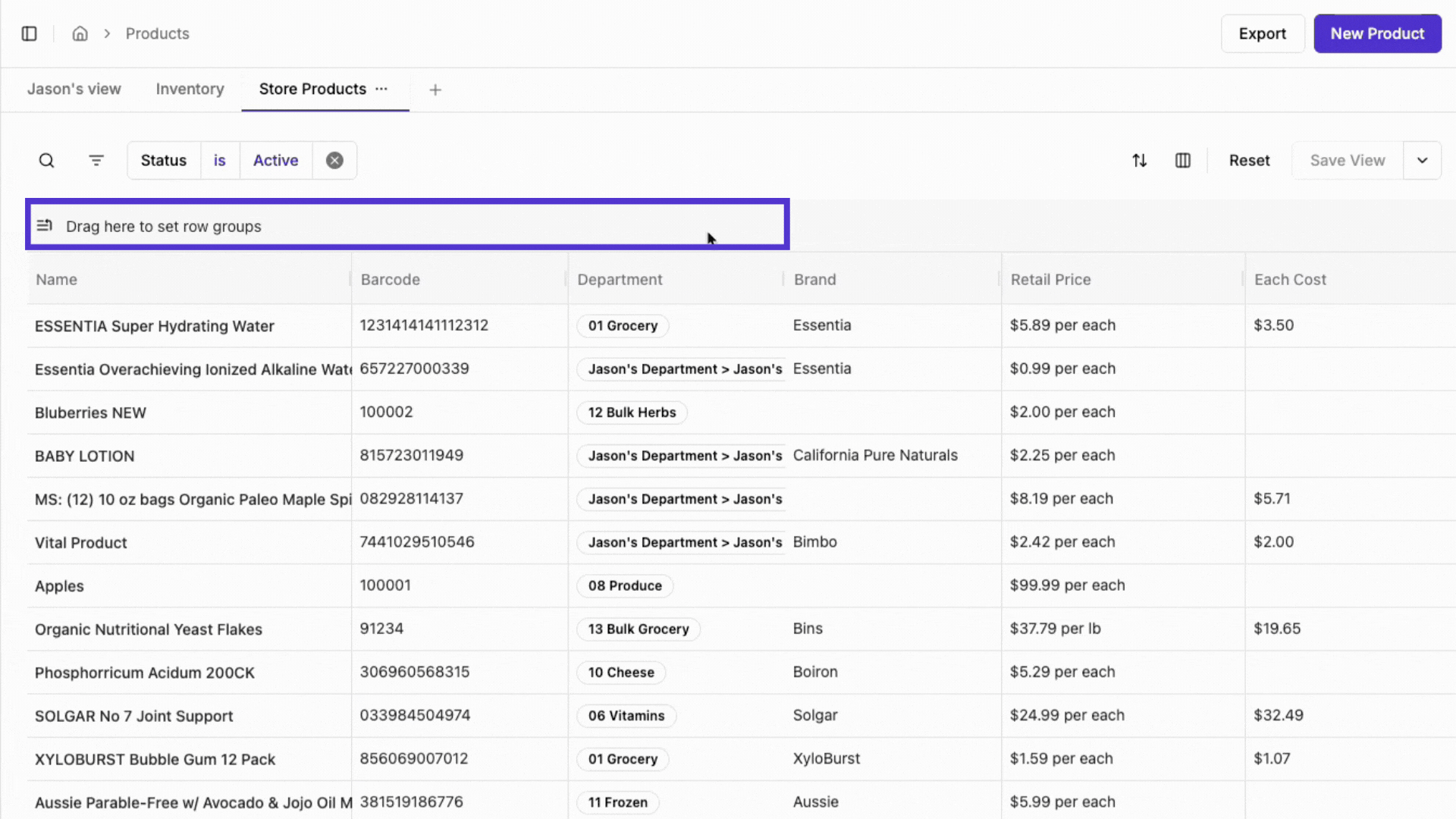Reset the current view filters
The image size is (1456, 819).
(x=1249, y=160)
